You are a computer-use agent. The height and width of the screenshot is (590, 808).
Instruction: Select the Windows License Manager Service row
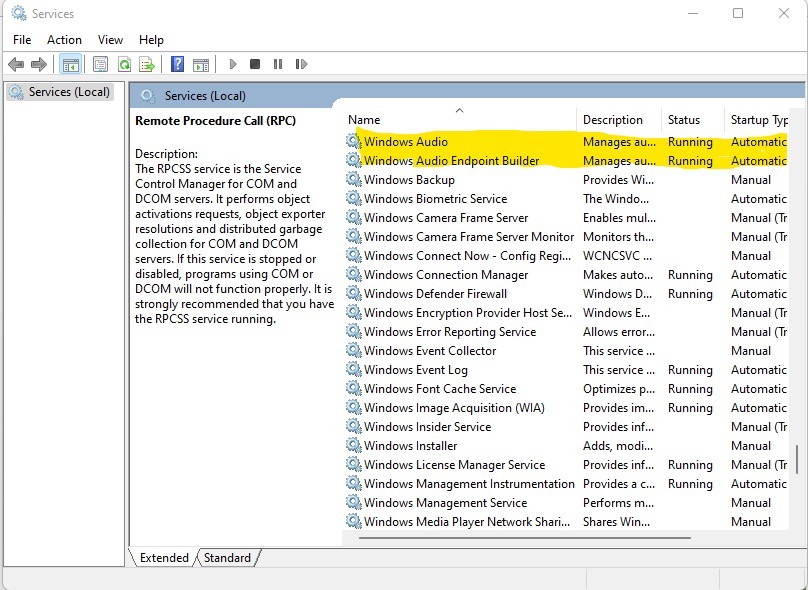click(566, 465)
